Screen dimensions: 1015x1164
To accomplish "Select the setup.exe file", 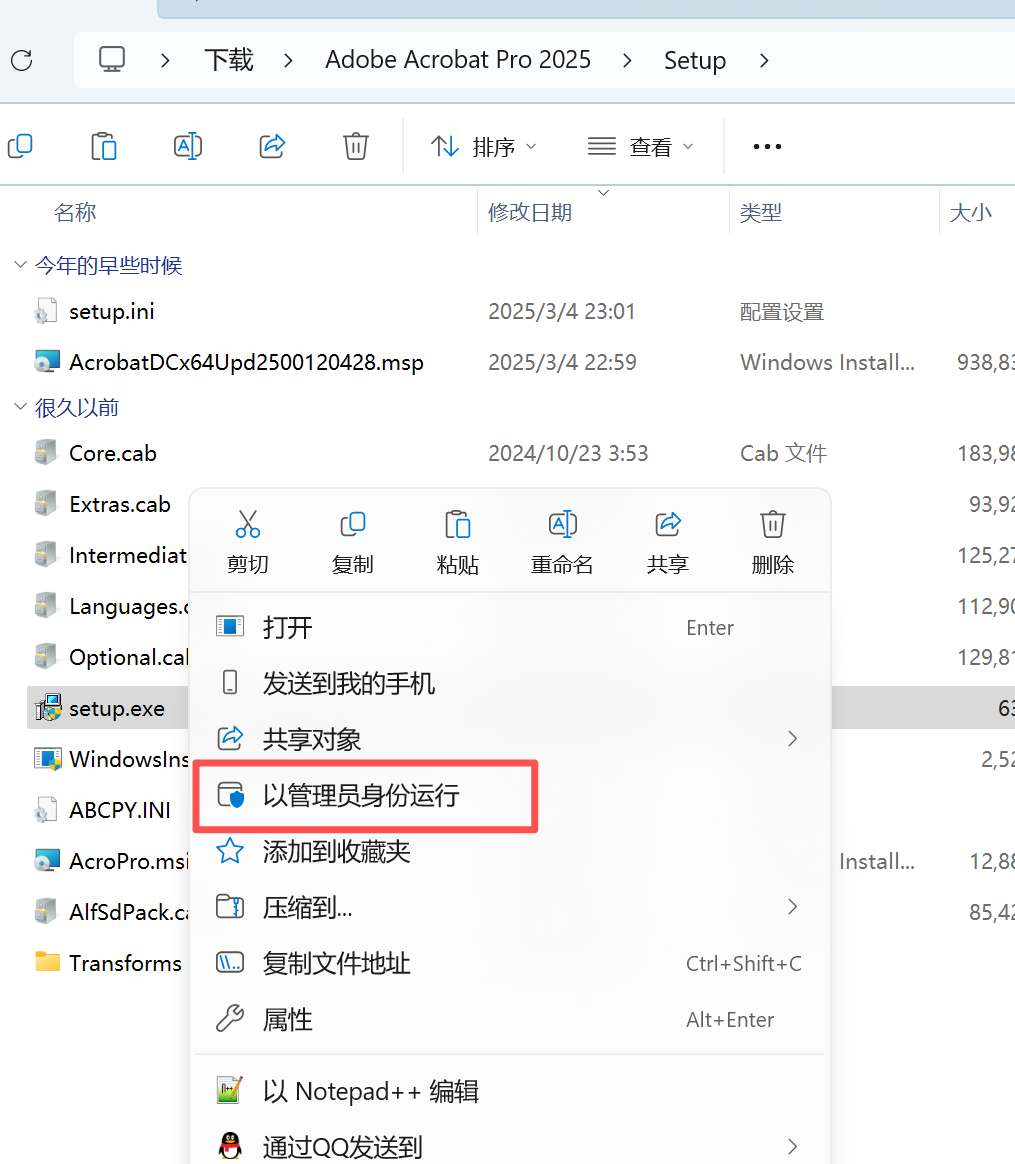I will [117, 708].
